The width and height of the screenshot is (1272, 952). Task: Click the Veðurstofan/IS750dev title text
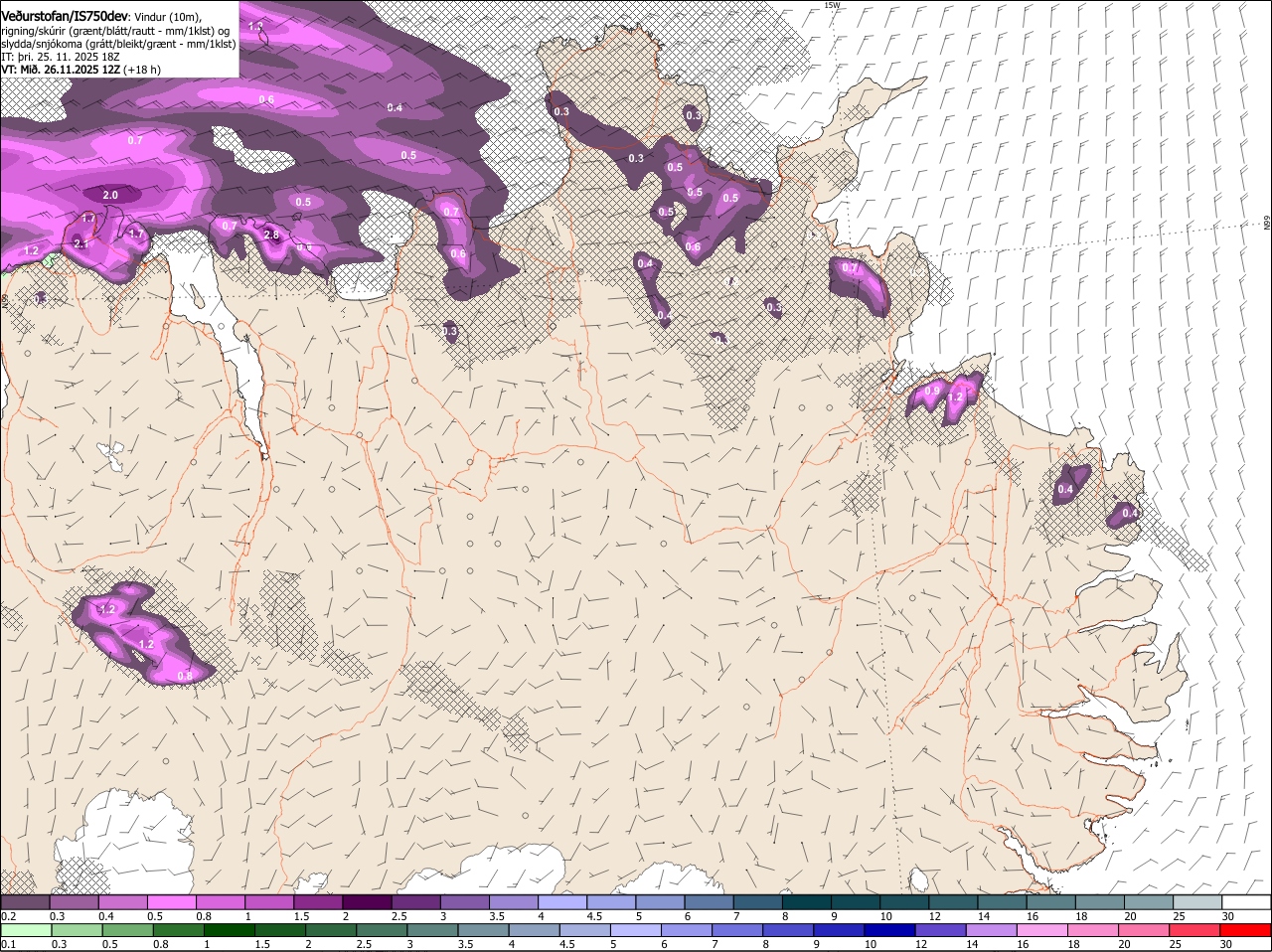(x=64, y=16)
